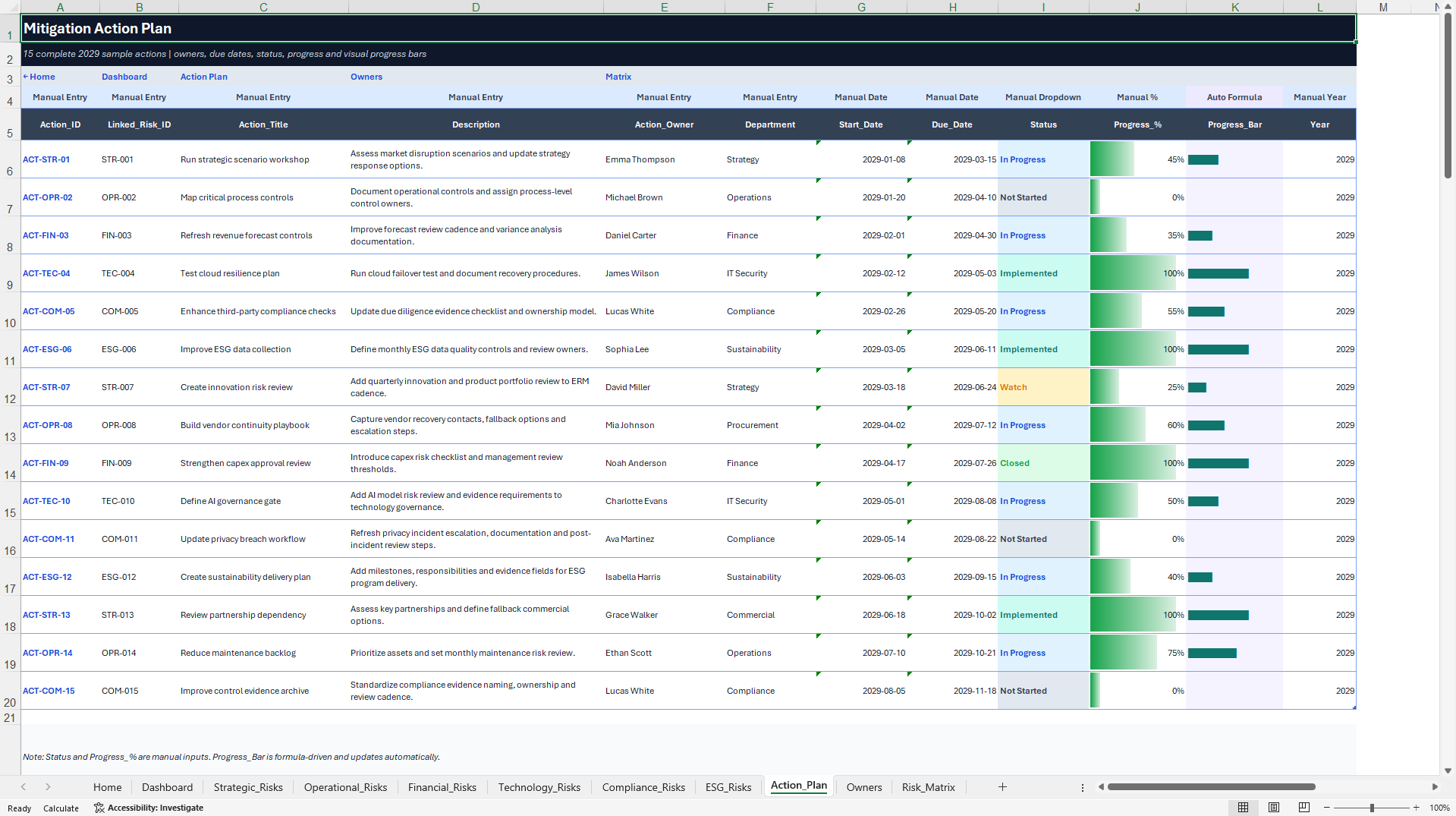Click the vertical scrollbar thumb
The height and width of the screenshot is (816, 1456).
(1448, 96)
